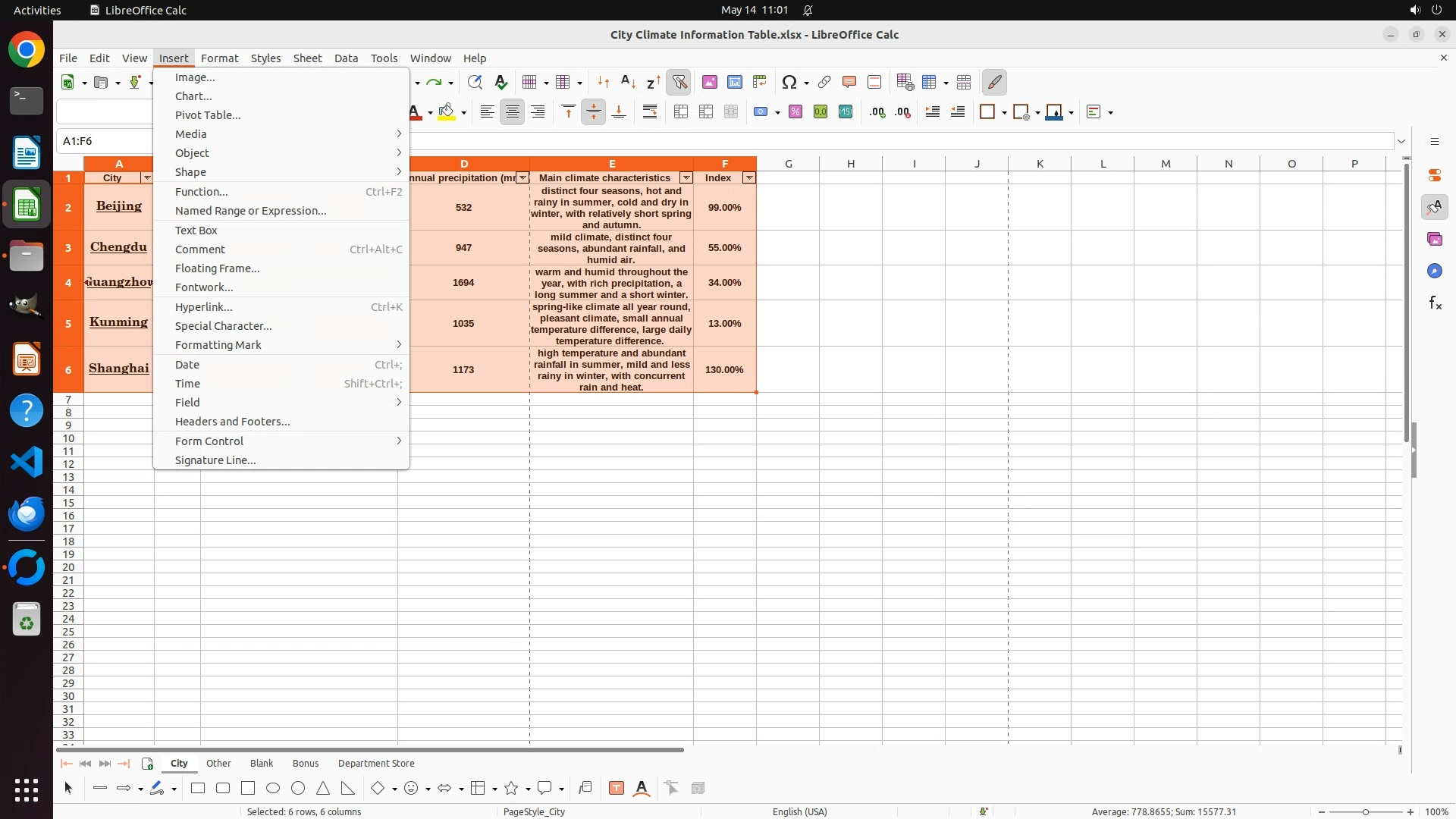The image size is (1456, 819).
Task: Toggle Center Vertically alignment button
Action: pos(593,112)
